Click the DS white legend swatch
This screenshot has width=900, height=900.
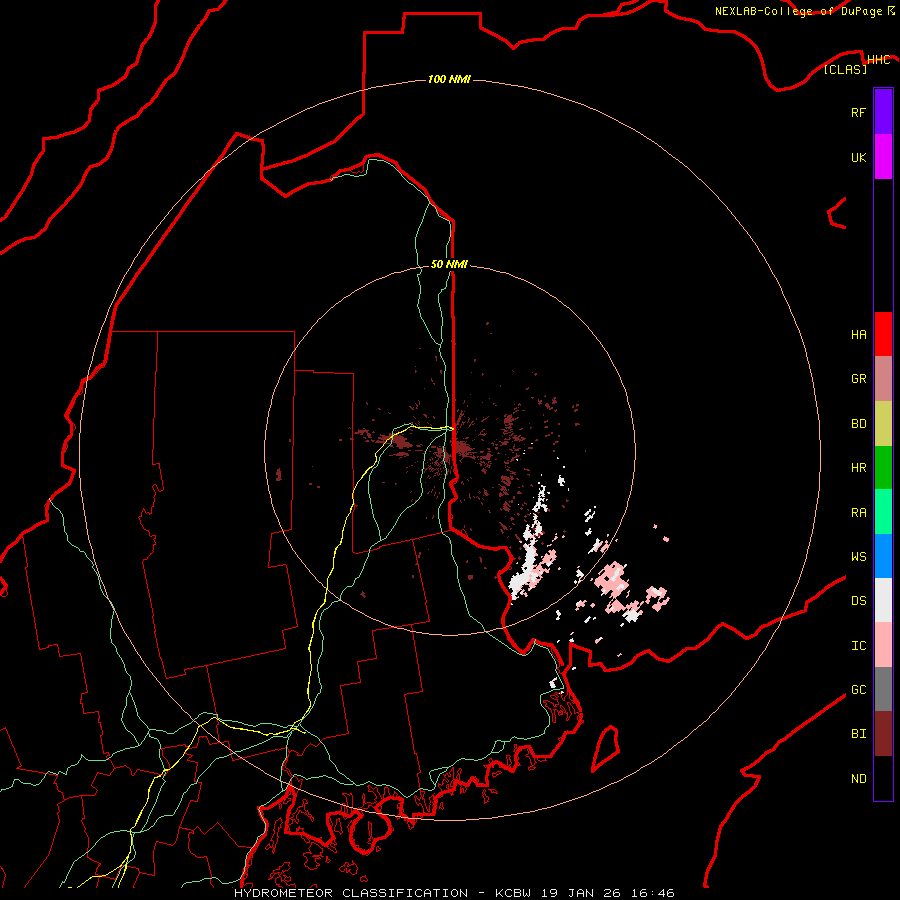click(x=883, y=600)
